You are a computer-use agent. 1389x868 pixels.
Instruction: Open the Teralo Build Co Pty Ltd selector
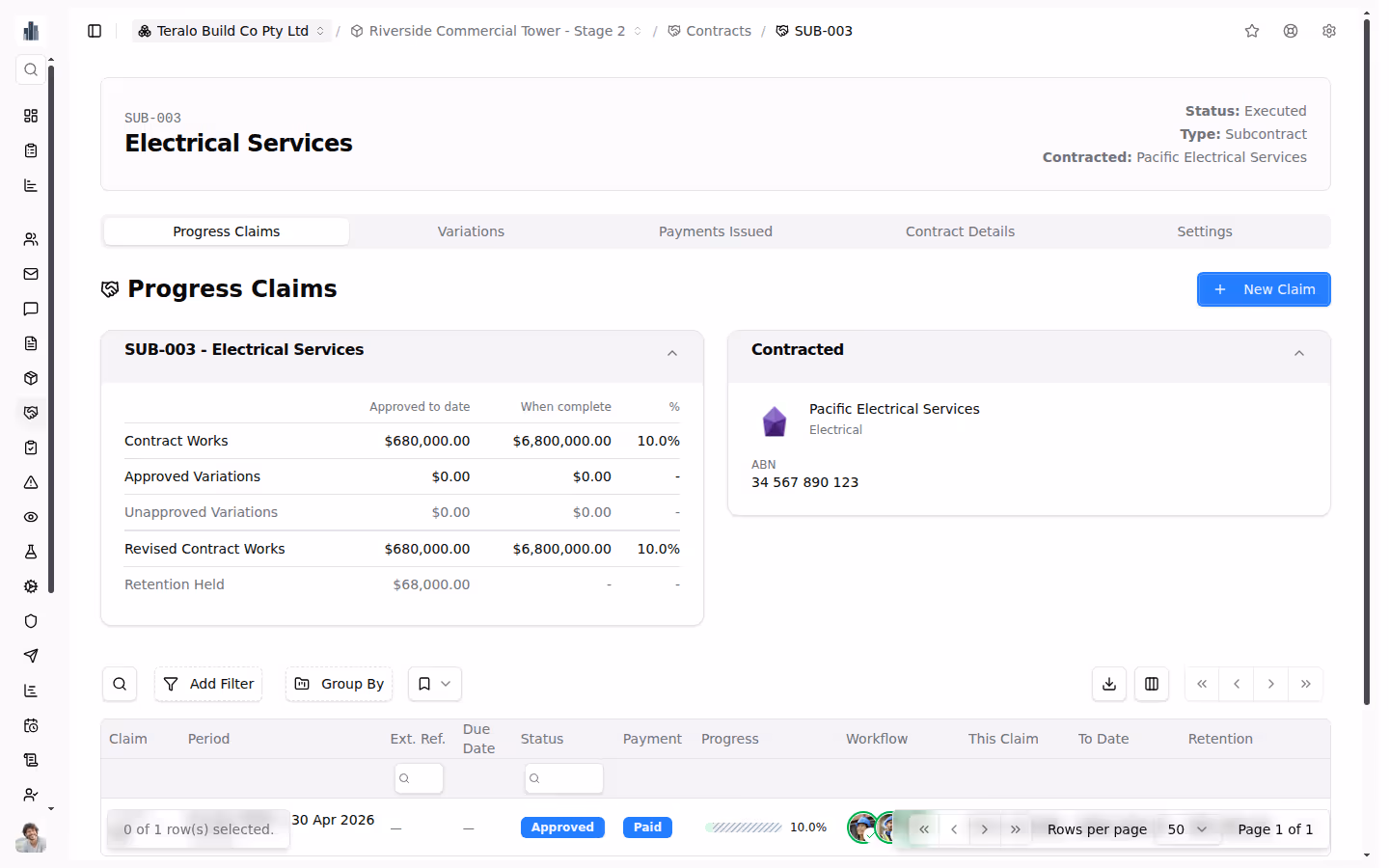231,31
